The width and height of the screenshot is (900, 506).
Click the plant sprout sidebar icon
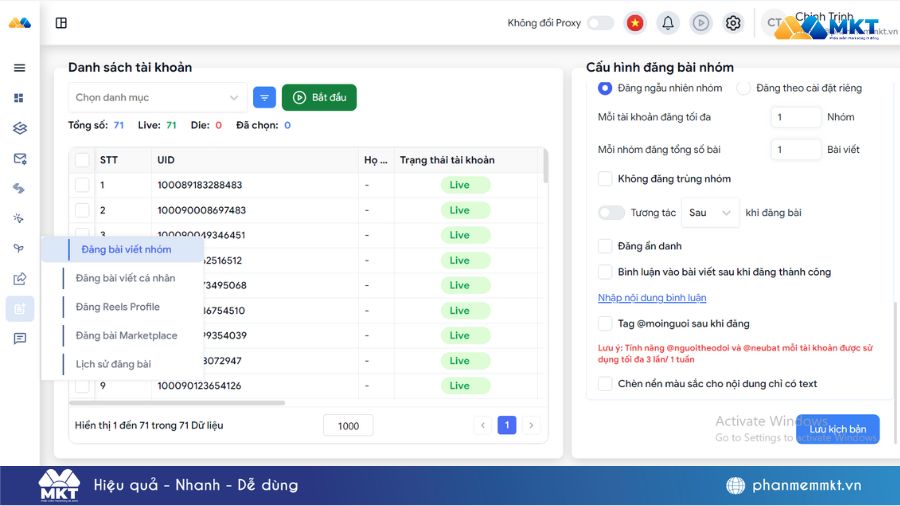click(19, 248)
